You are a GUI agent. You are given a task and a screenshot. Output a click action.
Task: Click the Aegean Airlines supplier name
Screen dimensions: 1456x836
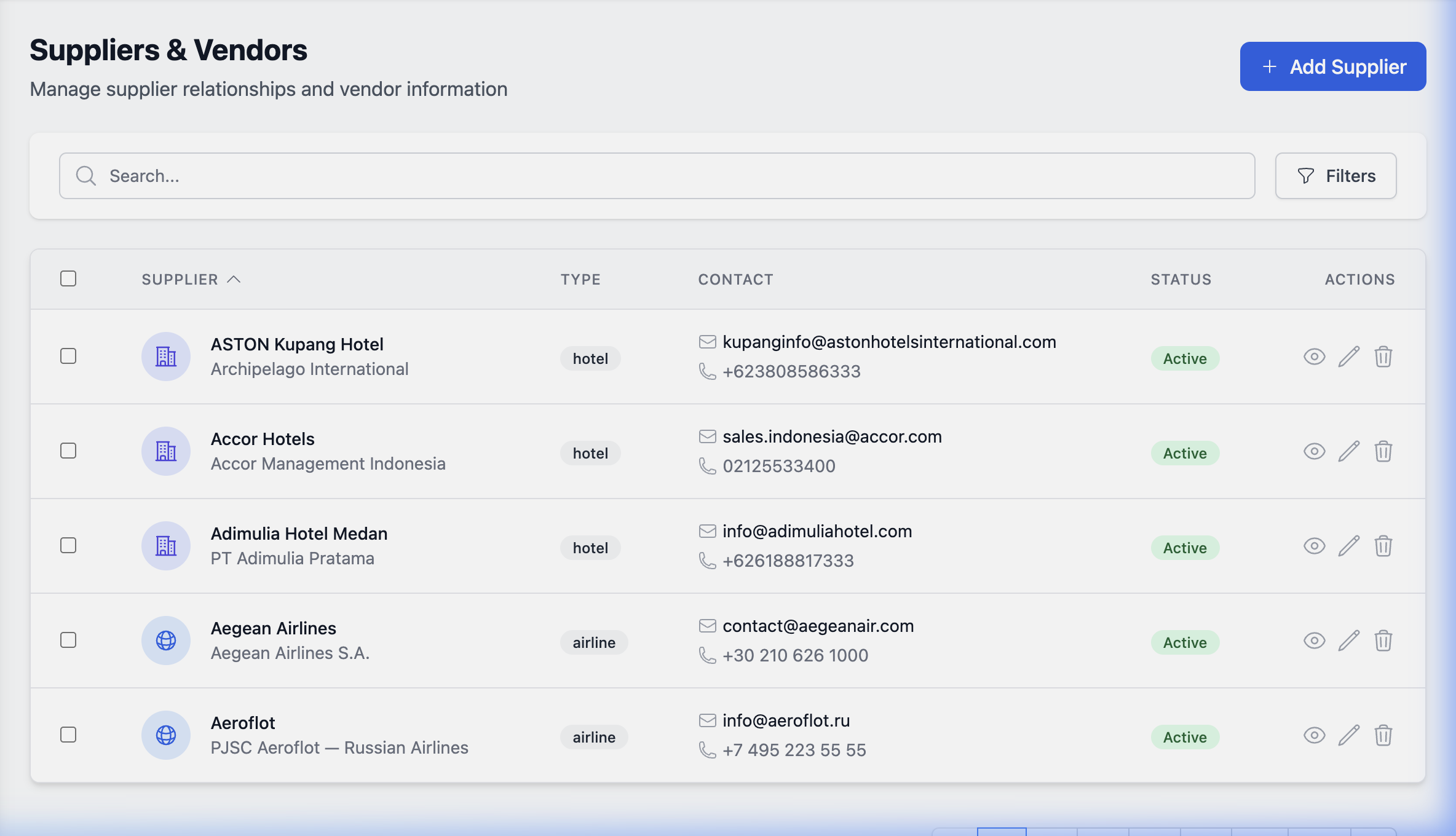274,628
